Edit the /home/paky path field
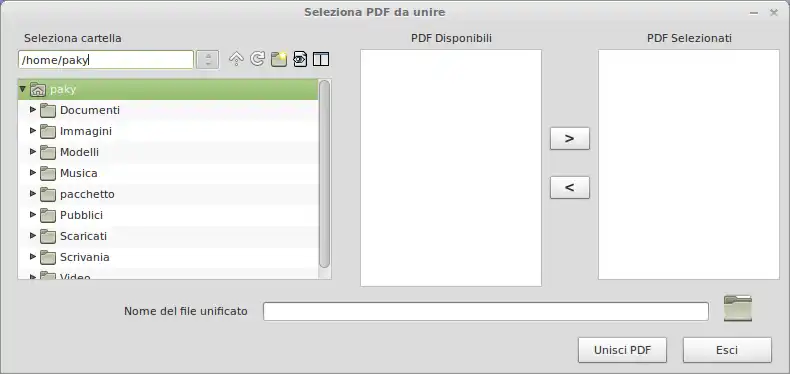Image resolution: width=790 pixels, height=374 pixels. (106, 60)
